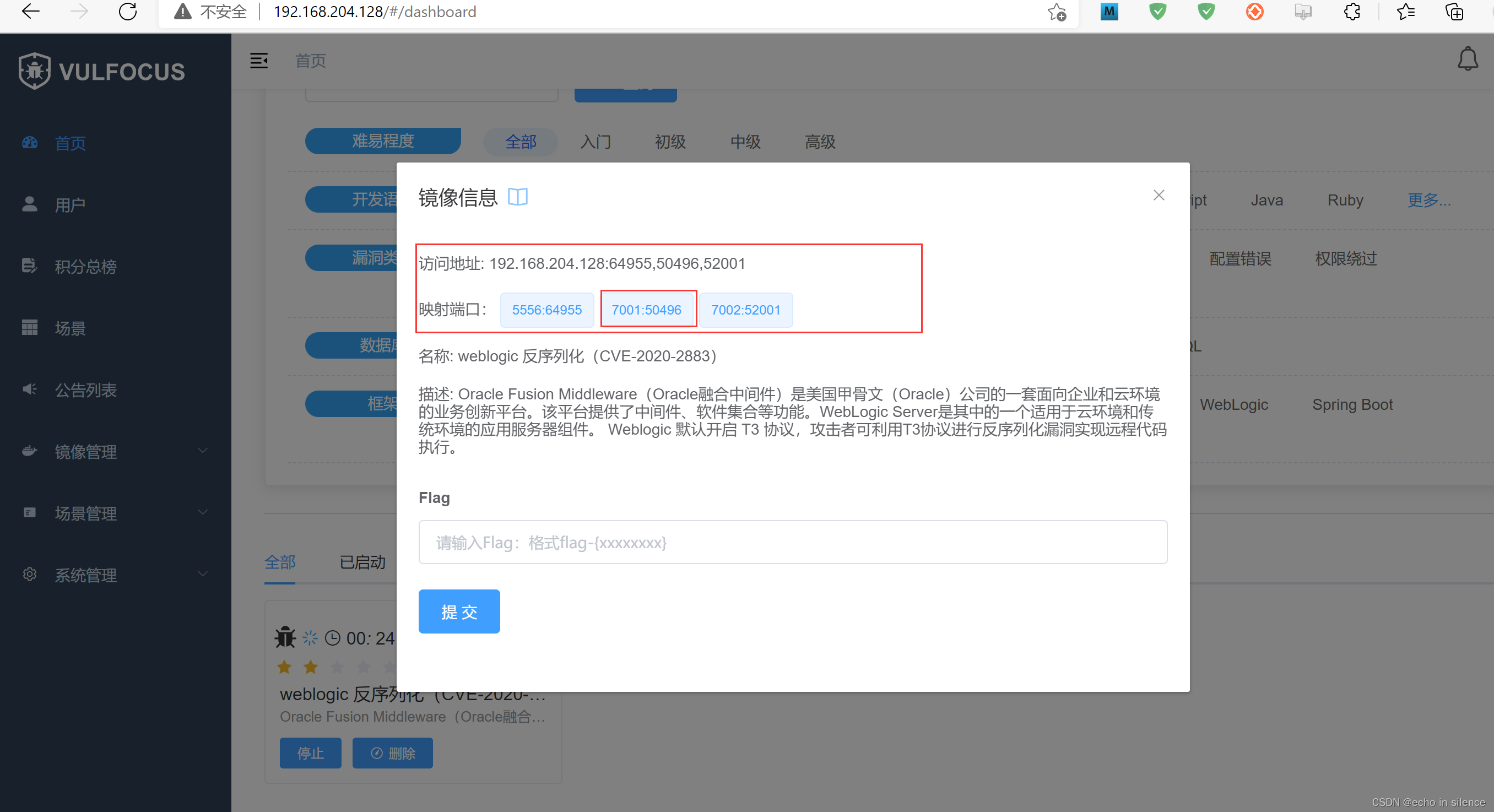Close the 镜像信息 dialog
Screen dimensions: 1494x812
click(1159, 195)
